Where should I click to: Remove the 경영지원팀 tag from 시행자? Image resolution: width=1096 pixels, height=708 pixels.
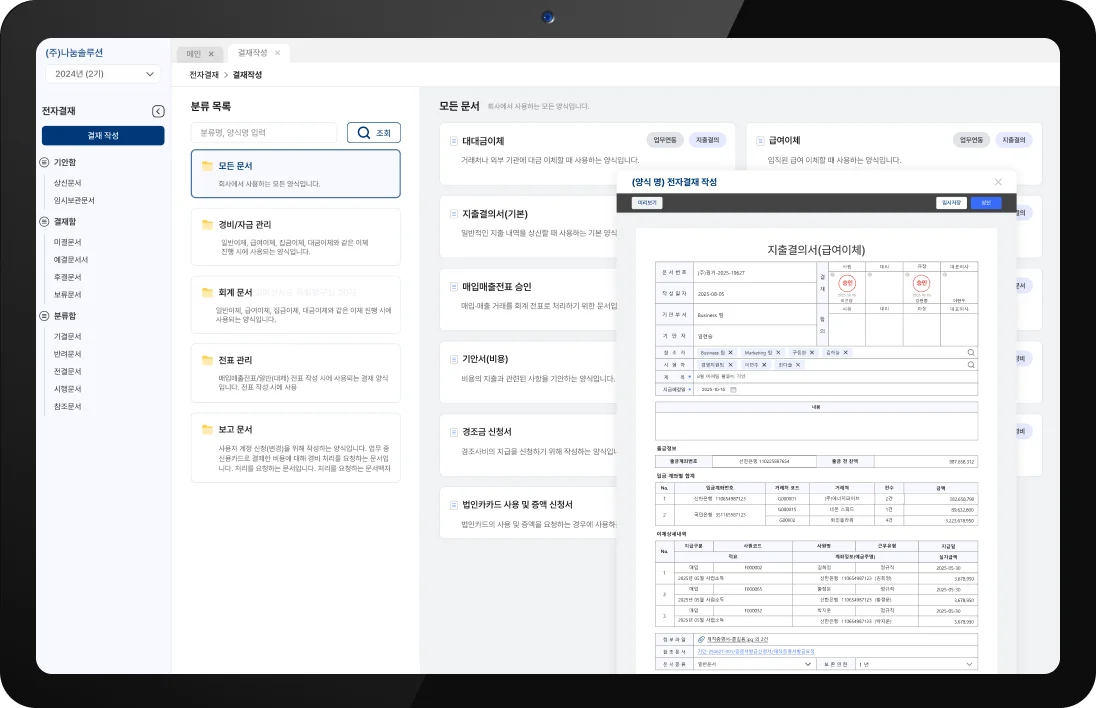pos(730,365)
